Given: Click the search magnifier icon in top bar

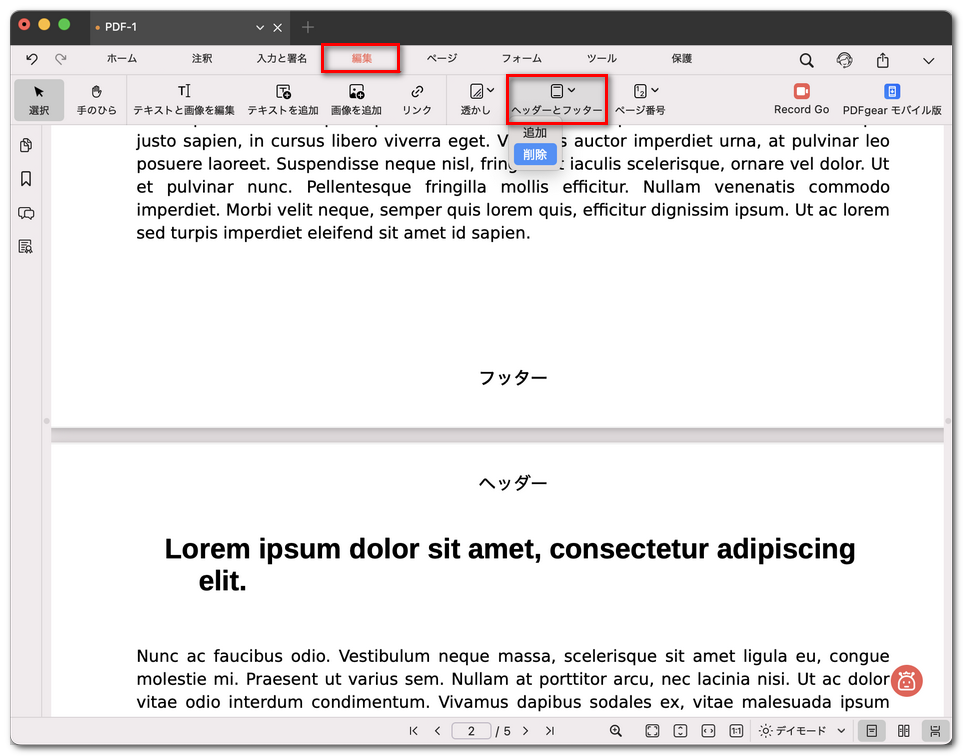Looking at the screenshot, I should coord(806,60).
